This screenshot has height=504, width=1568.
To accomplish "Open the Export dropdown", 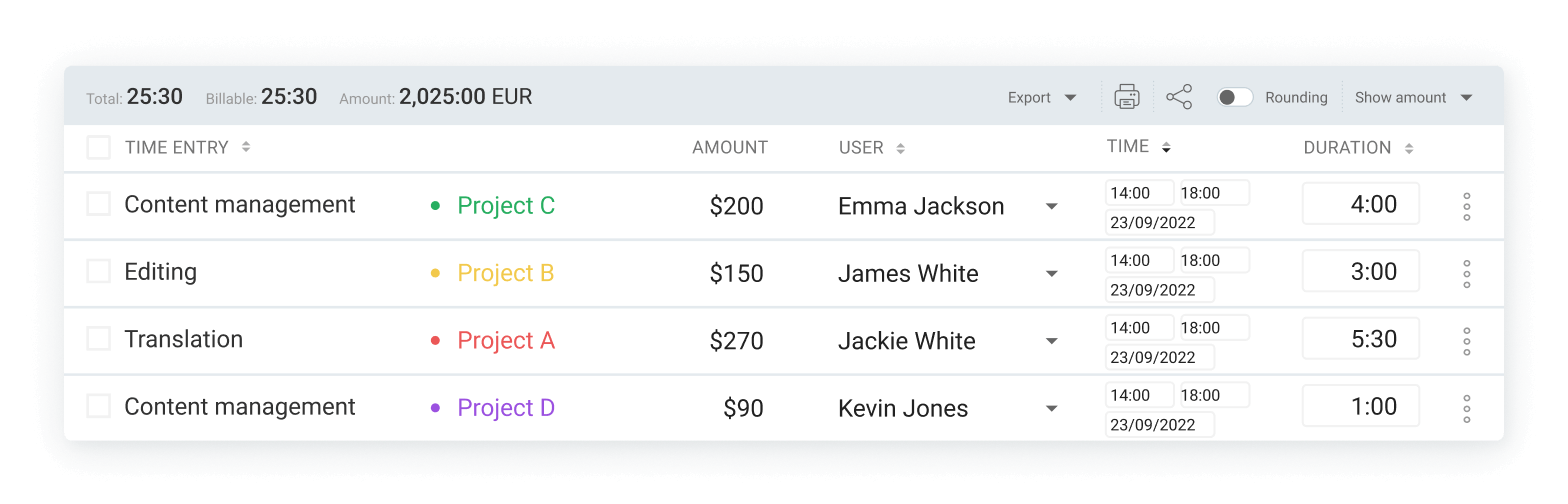I will coord(1041,97).
